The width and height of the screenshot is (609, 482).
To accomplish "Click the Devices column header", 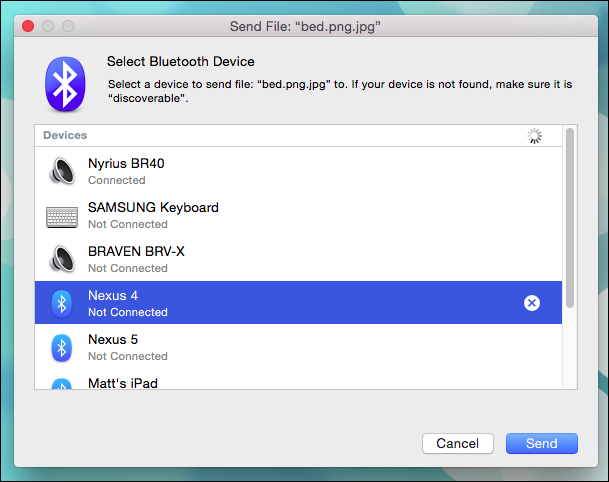I will [65, 135].
